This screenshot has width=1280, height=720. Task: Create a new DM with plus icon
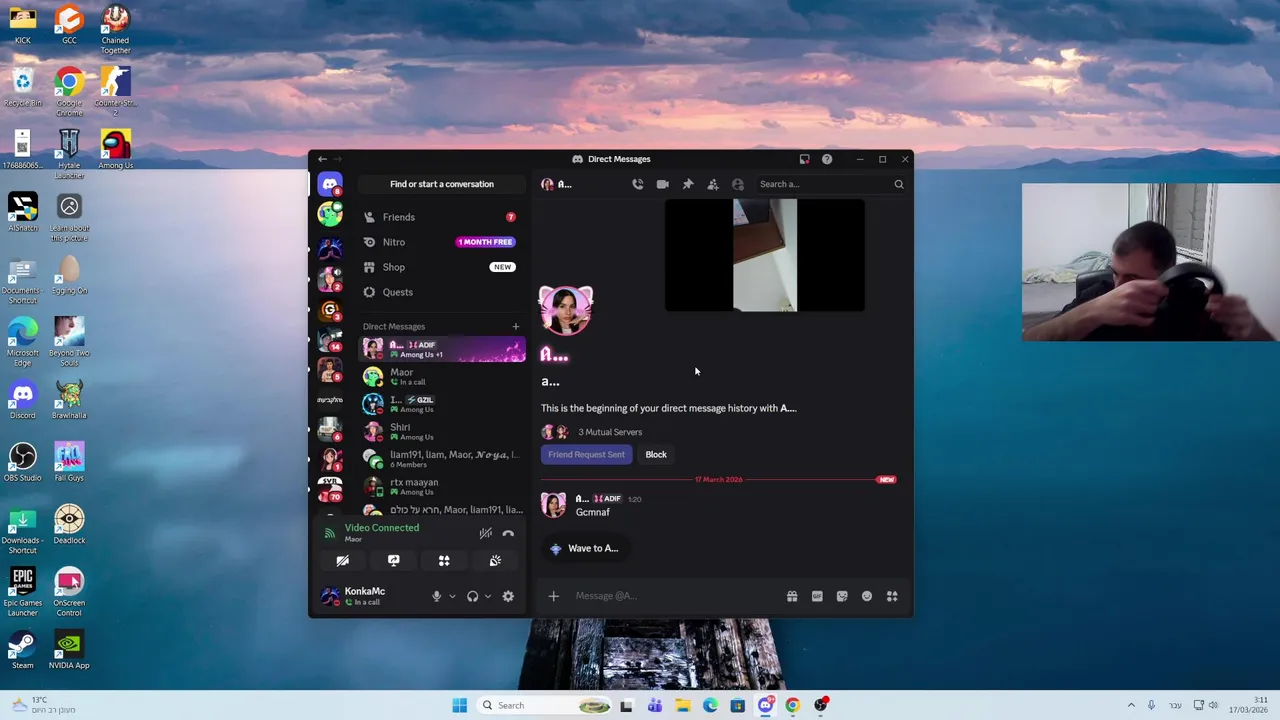(516, 326)
